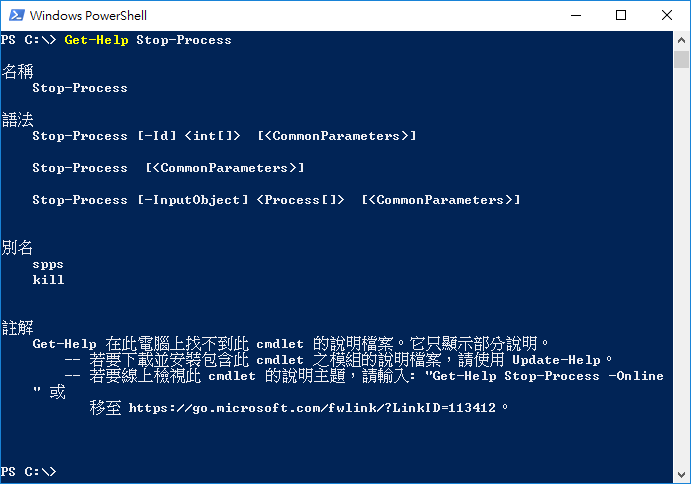This screenshot has height=484, width=691.
Task: Click Stop-Process under the 名稱 heading
Action: (x=80, y=88)
